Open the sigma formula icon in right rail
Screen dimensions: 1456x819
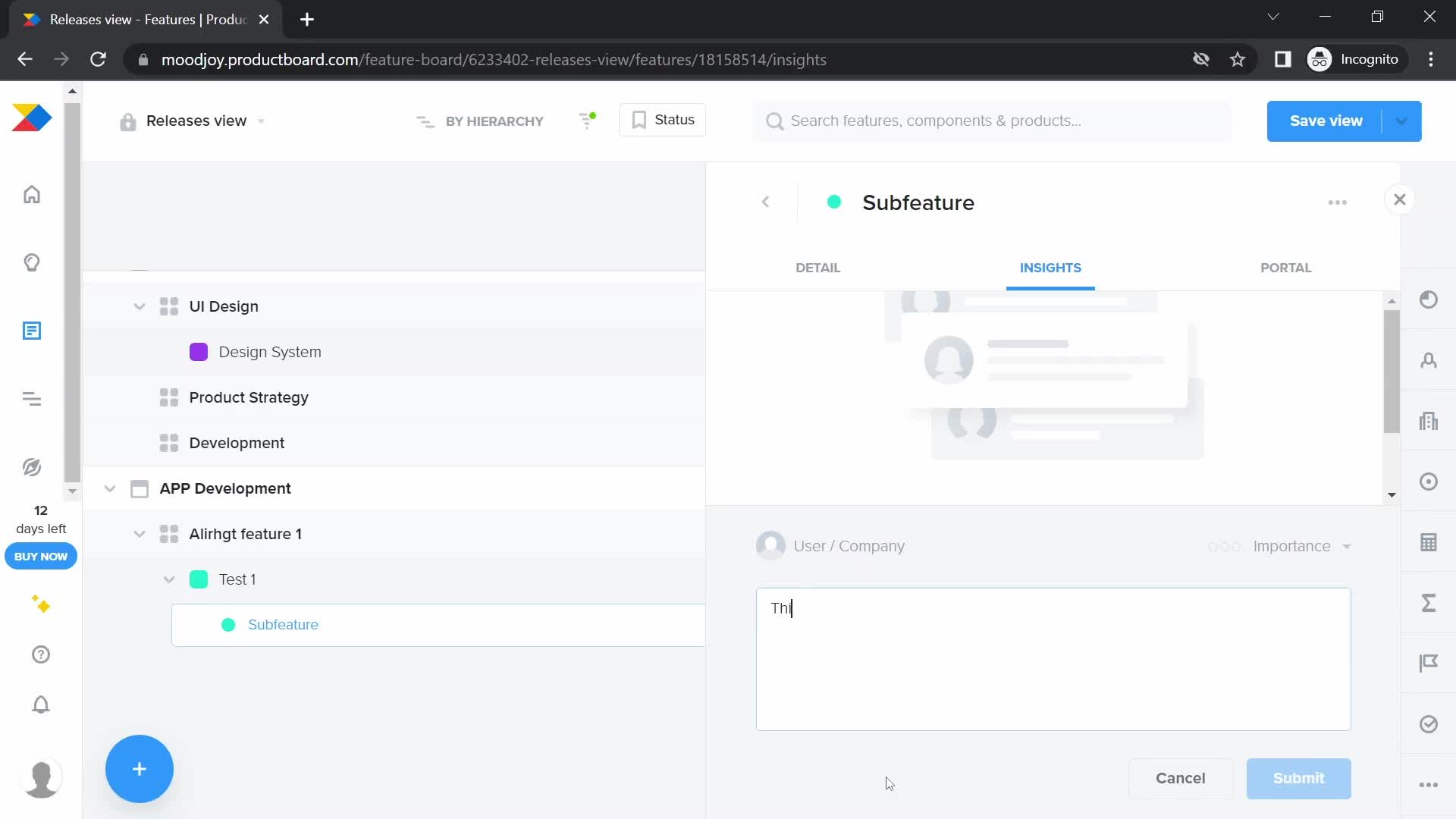[x=1429, y=603]
